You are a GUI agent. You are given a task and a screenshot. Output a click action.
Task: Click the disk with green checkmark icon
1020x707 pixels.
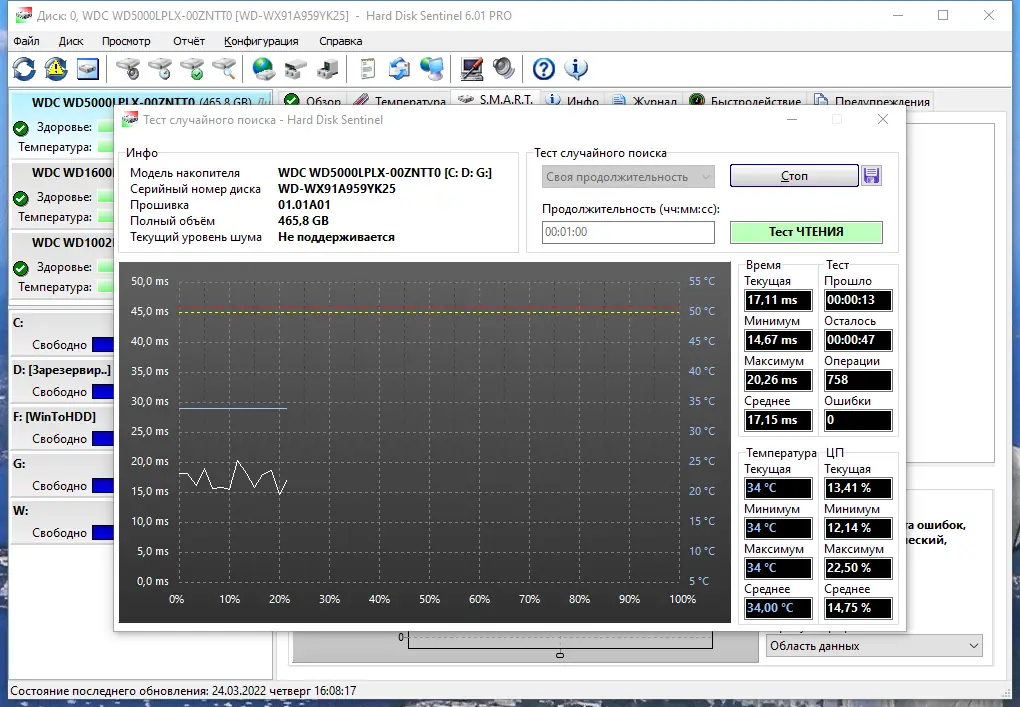coord(193,68)
